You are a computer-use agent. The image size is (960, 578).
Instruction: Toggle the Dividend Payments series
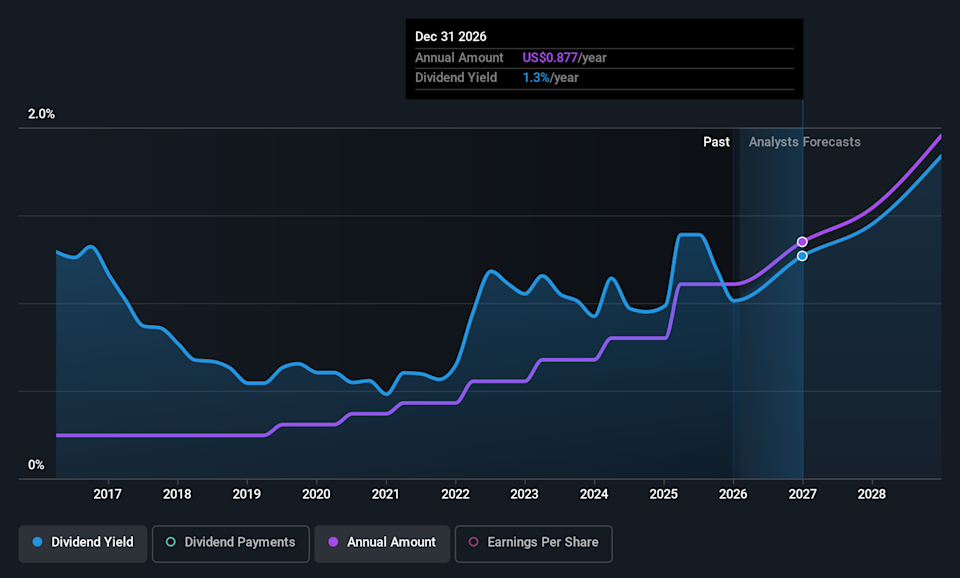click(230, 543)
